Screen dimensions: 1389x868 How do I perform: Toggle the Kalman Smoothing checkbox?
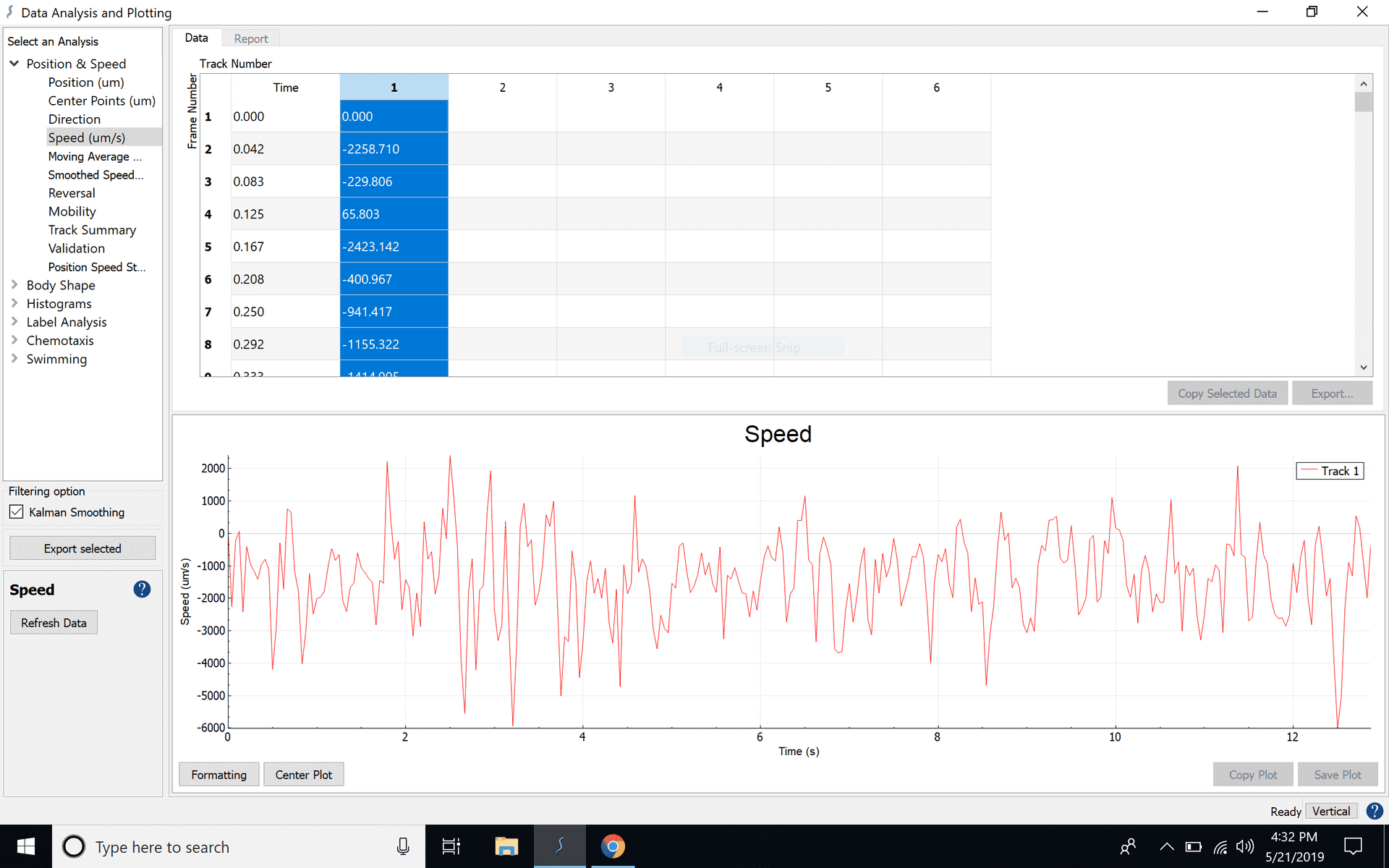(x=17, y=512)
